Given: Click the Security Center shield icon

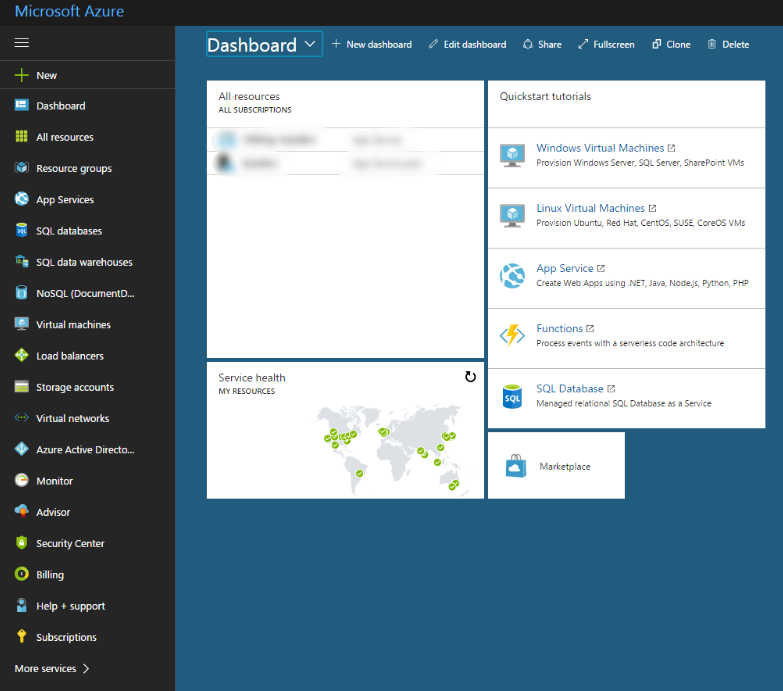Looking at the screenshot, I should (x=21, y=543).
